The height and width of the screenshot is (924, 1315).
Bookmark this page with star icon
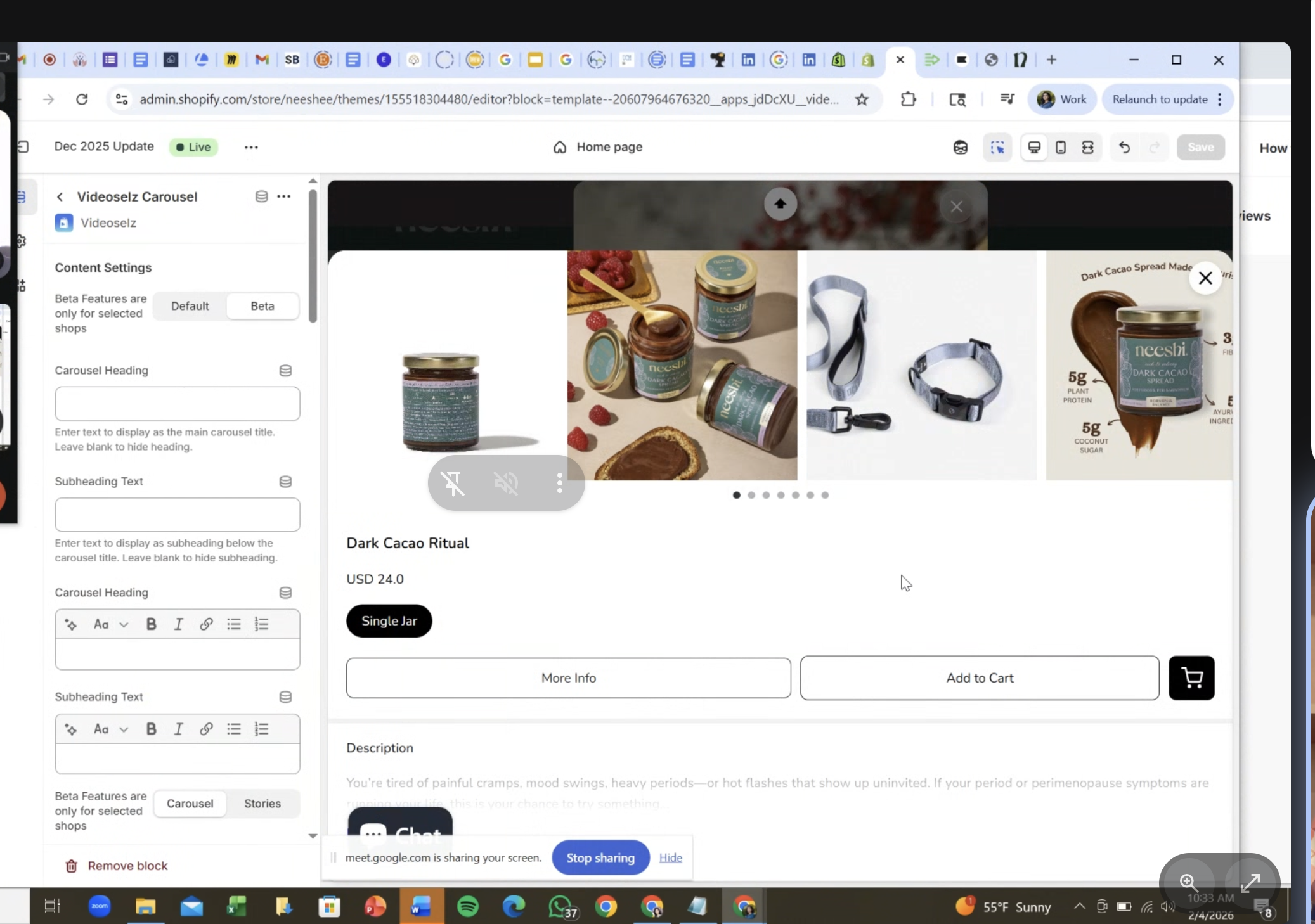tap(862, 99)
